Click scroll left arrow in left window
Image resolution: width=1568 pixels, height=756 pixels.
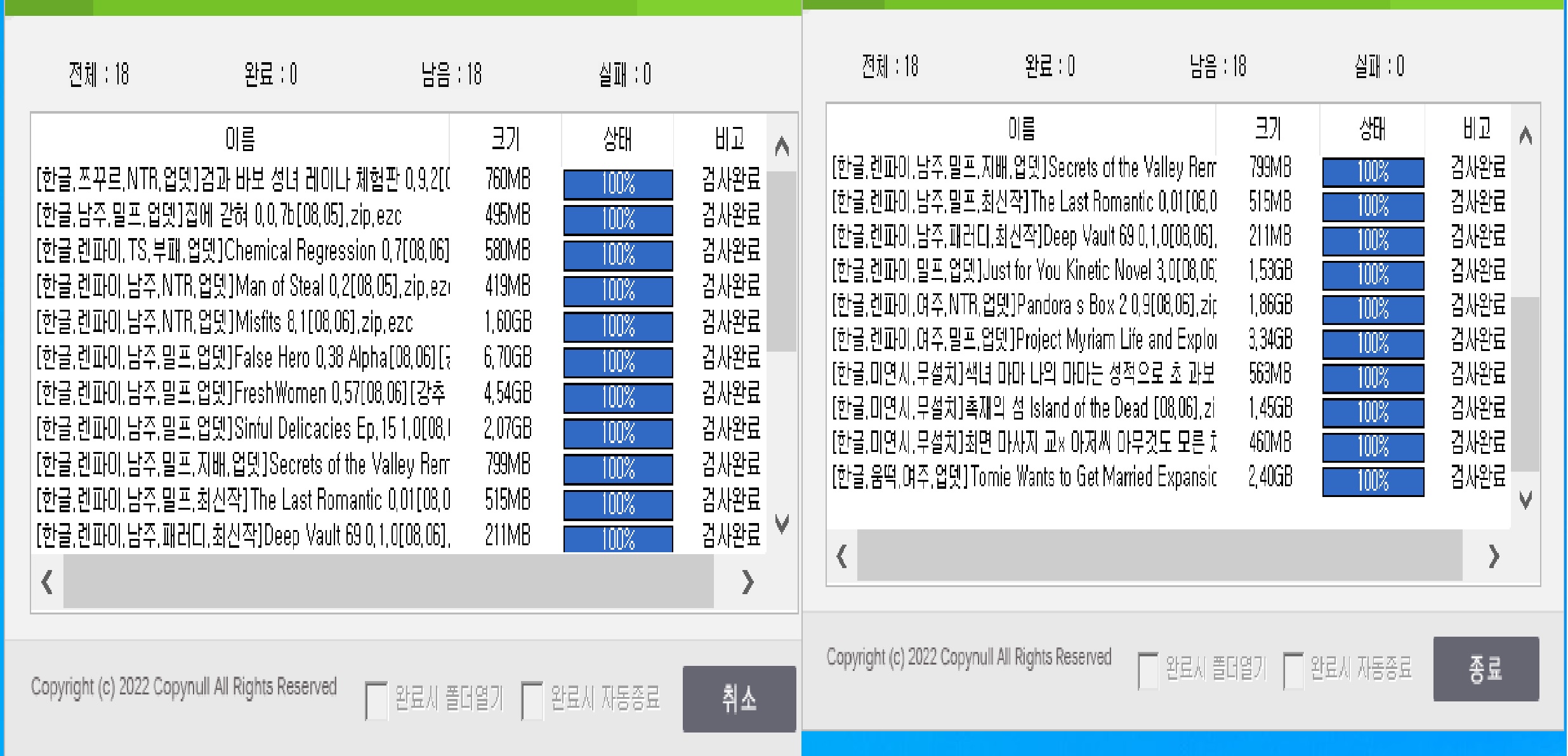[x=47, y=581]
